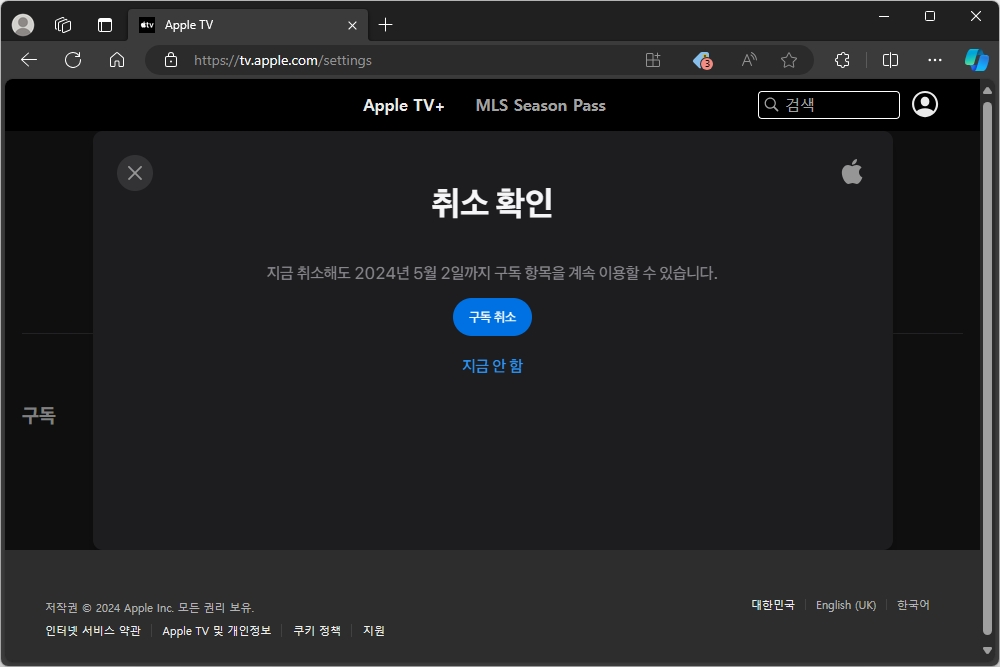Open tab actions menu

[x=105, y=25]
